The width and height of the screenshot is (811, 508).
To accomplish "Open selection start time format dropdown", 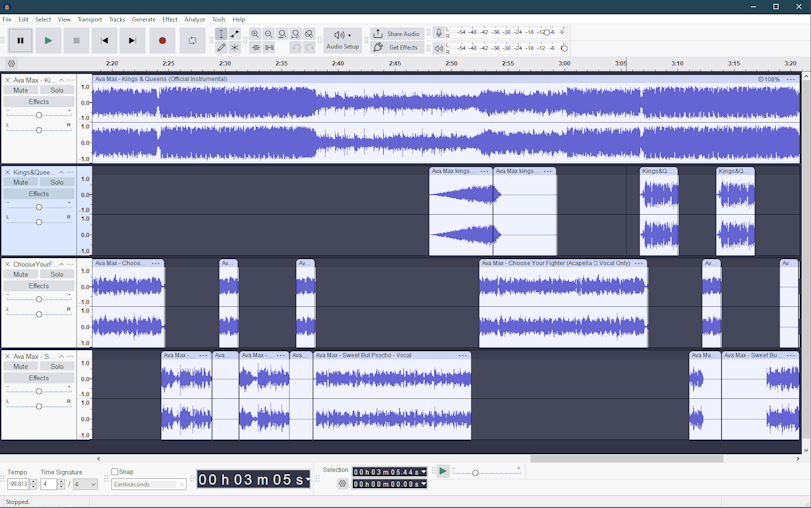I will 424,472.
